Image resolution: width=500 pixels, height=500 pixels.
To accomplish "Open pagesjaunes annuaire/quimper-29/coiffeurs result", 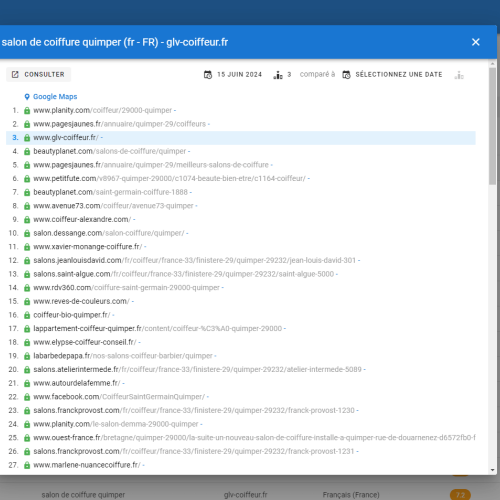I will click(x=120, y=124).
